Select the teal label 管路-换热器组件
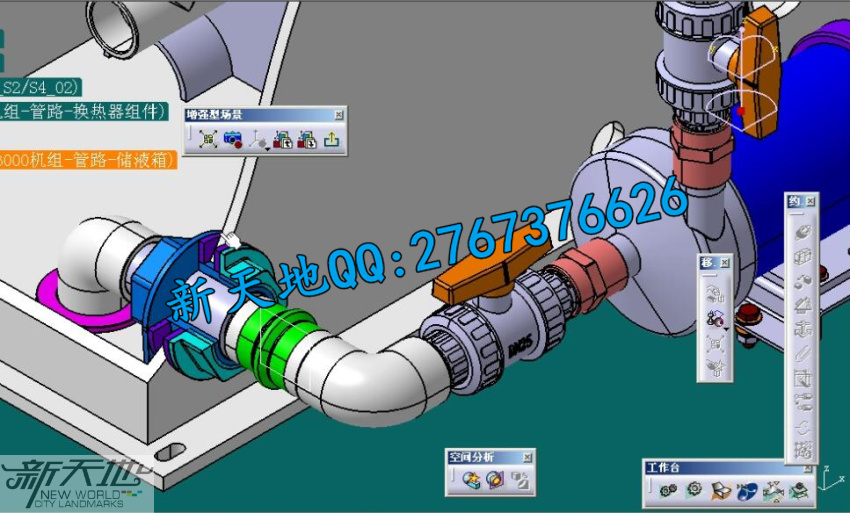Image resolution: width=850 pixels, height=513 pixels. point(83,112)
